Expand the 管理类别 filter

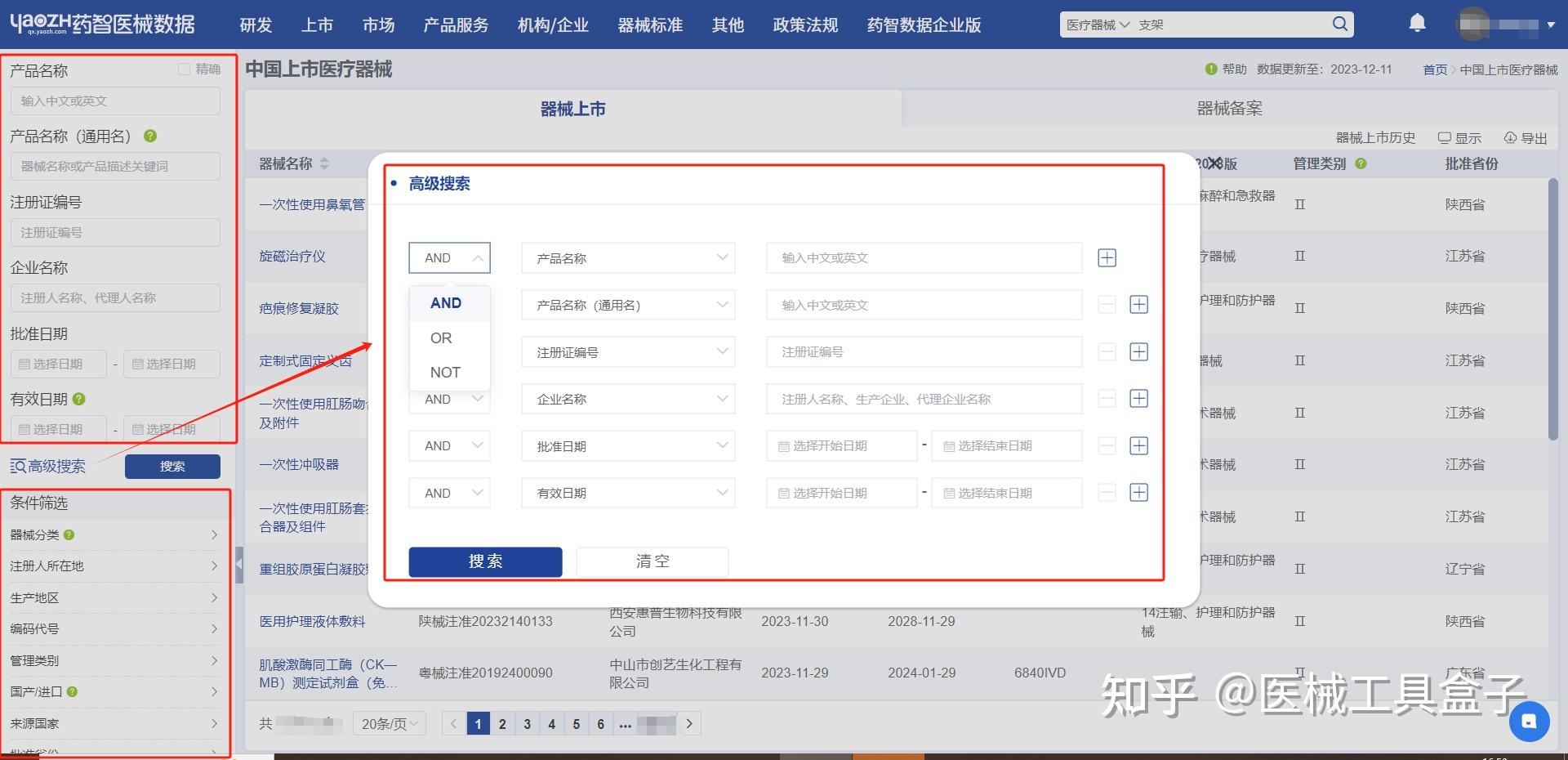tap(114, 660)
